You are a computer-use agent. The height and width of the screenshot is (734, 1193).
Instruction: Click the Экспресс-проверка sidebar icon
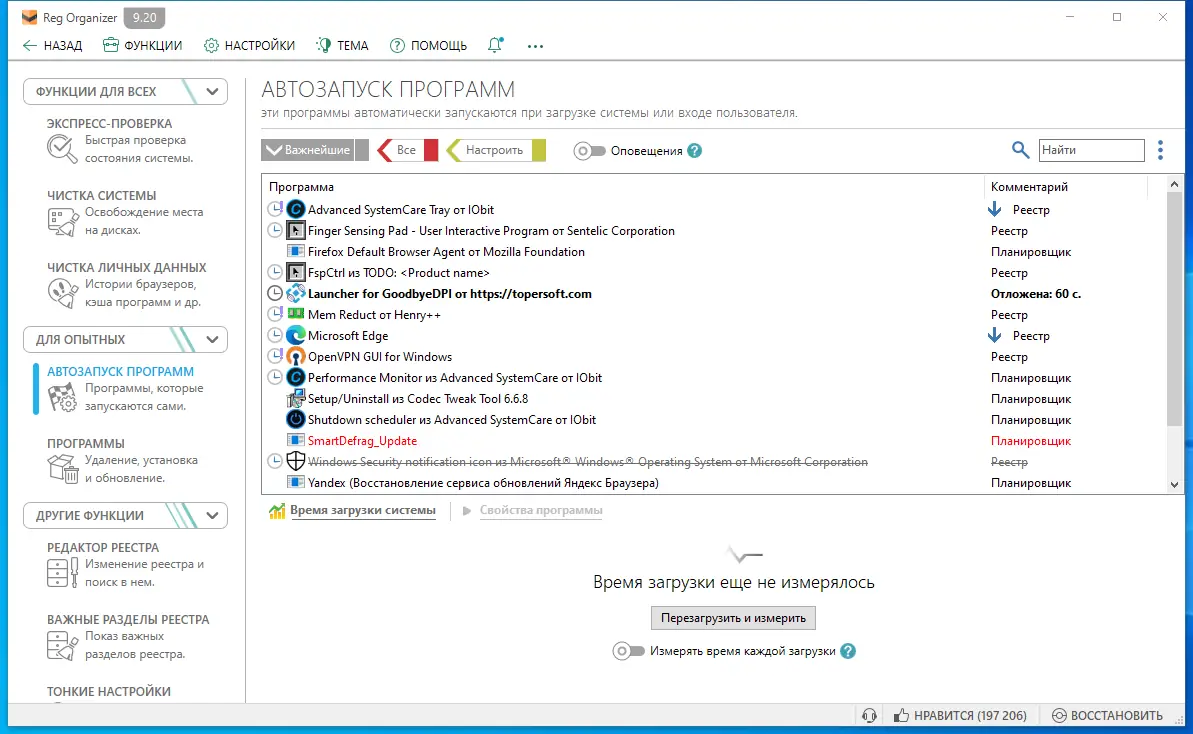point(62,149)
